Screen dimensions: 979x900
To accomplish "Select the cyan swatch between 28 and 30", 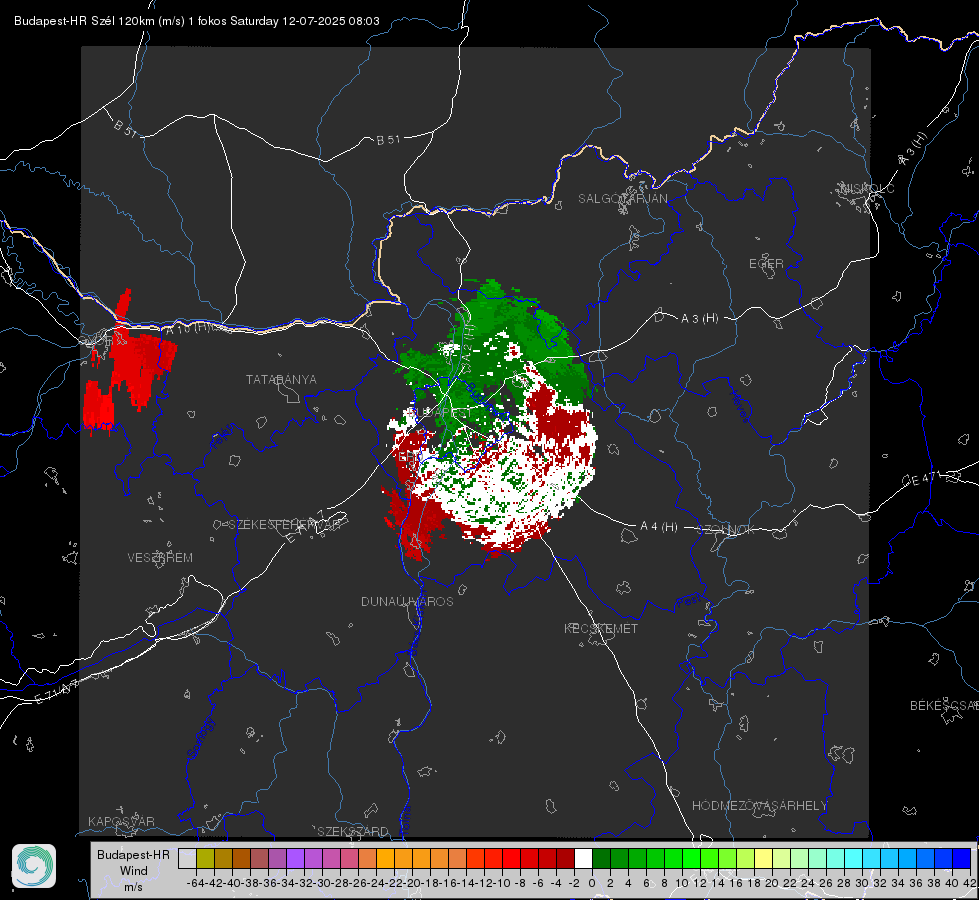I will 853,858.
